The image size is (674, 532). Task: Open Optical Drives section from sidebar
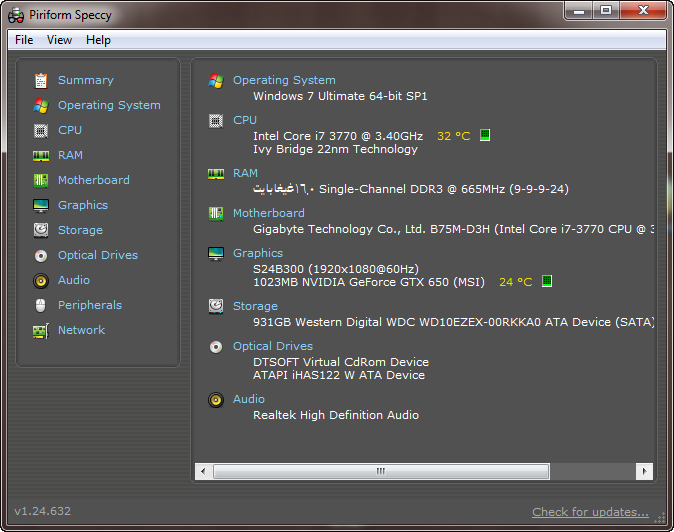98,255
